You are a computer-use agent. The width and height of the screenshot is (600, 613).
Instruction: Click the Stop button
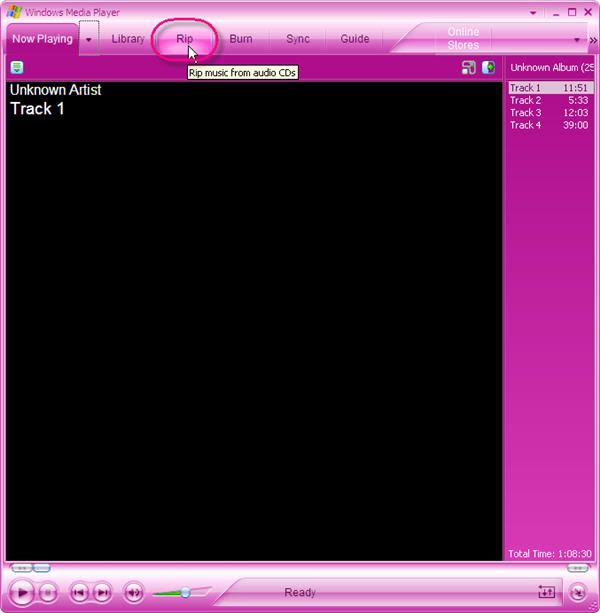point(48,593)
